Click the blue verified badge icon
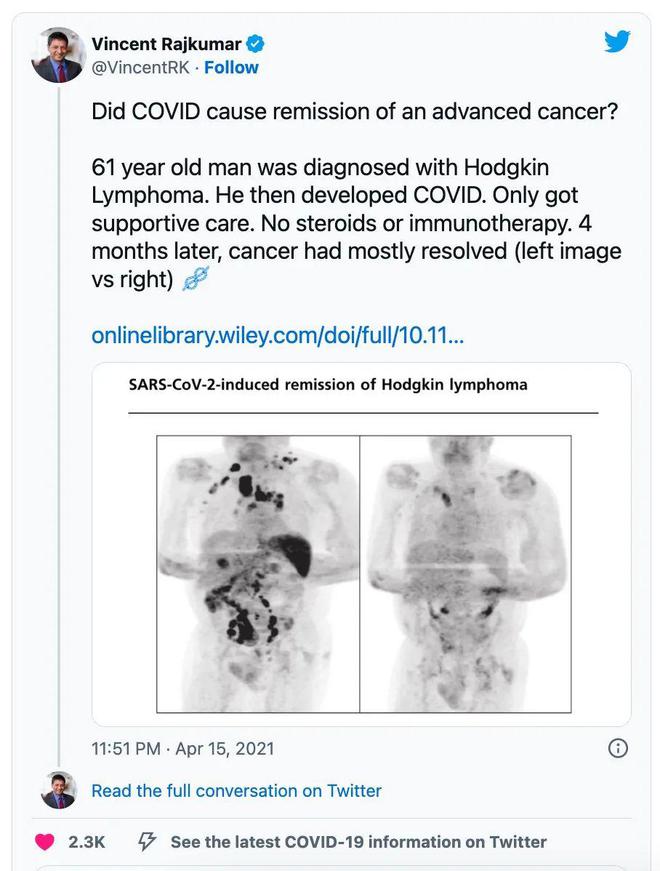The width and height of the screenshot is (660, 871). tap(255, 44)
